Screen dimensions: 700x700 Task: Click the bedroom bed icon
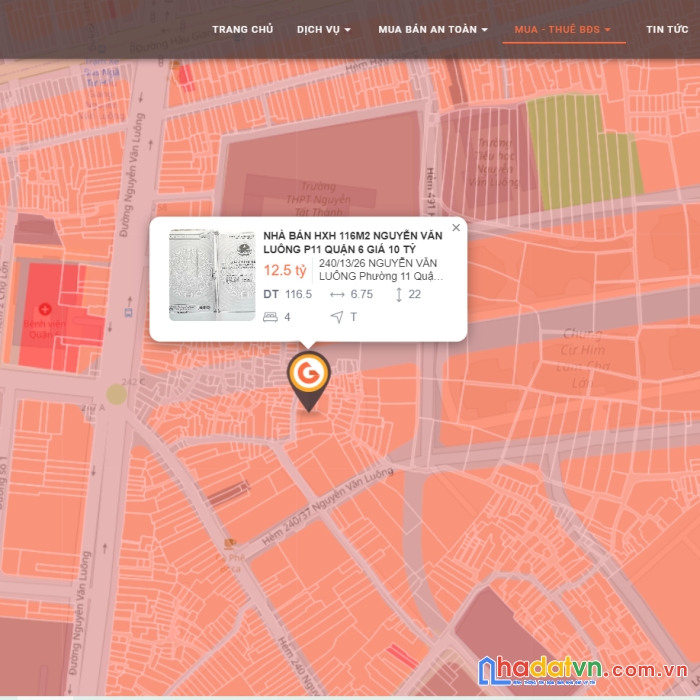[x=270, y=317]
